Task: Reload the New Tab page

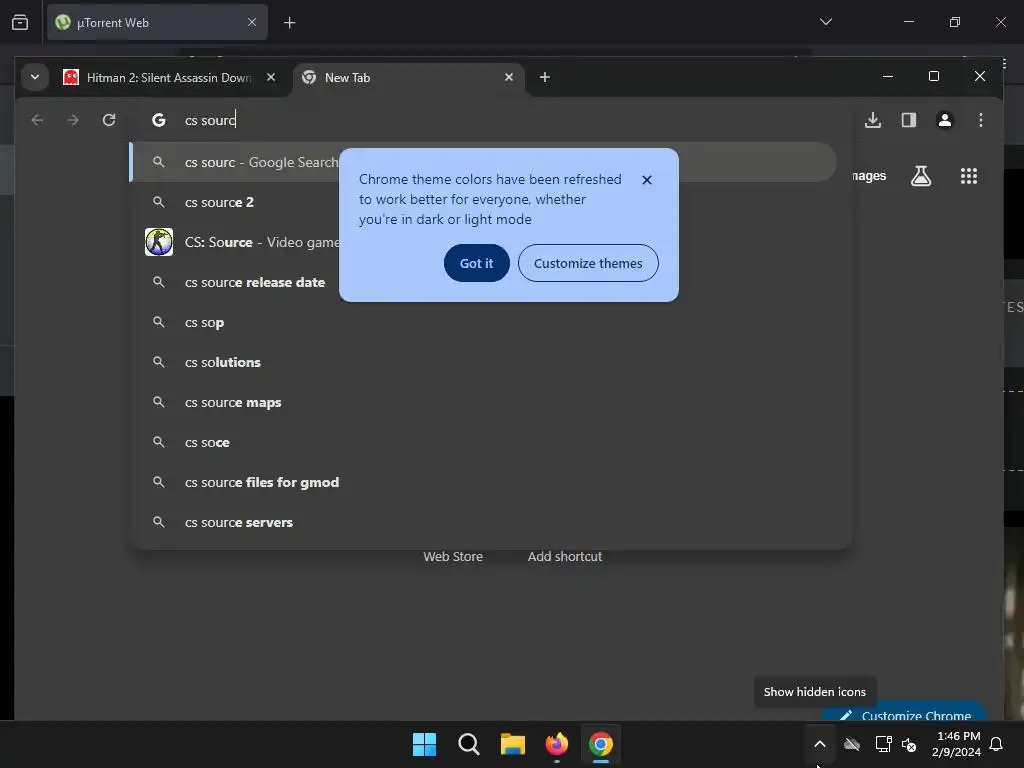Action: pyautogui.click(x=109, y=120)
